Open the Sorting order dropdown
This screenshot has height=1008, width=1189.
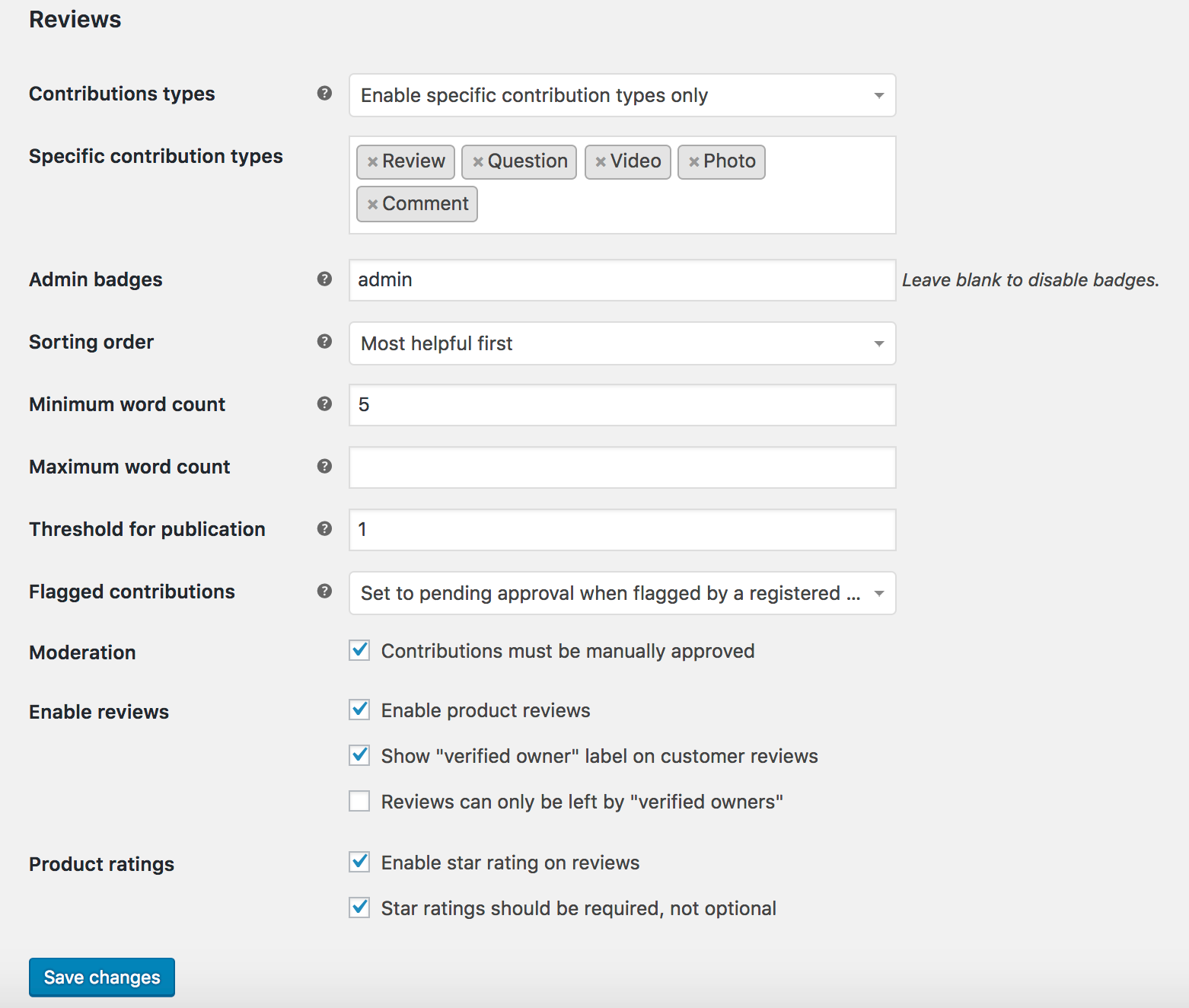point(622,343)
